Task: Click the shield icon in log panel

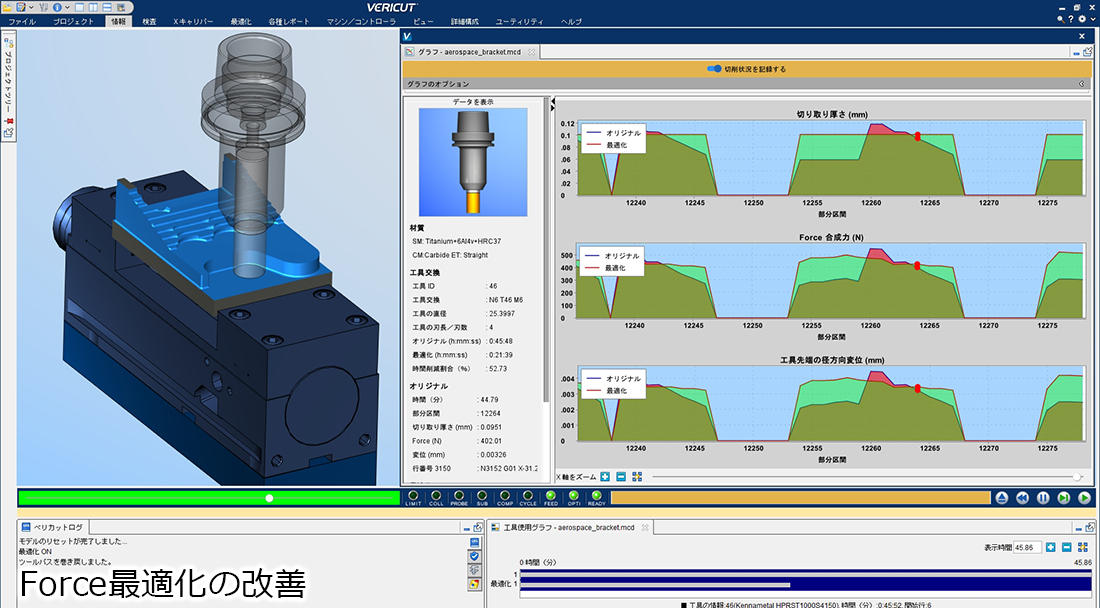Action: [474, 556]
